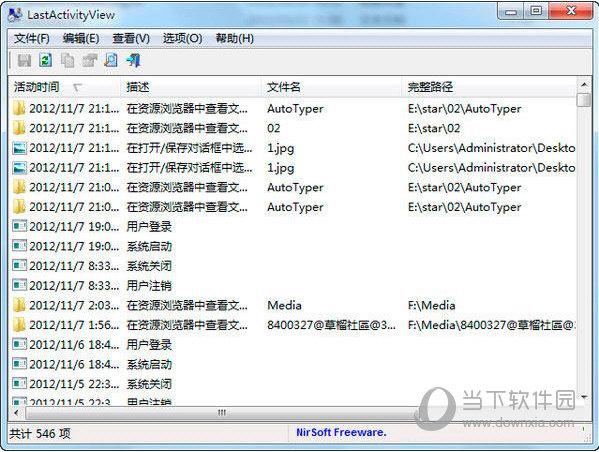
Task: Select the 2012/11/7 19:0 系统启动 row
Action: point(292,246)
